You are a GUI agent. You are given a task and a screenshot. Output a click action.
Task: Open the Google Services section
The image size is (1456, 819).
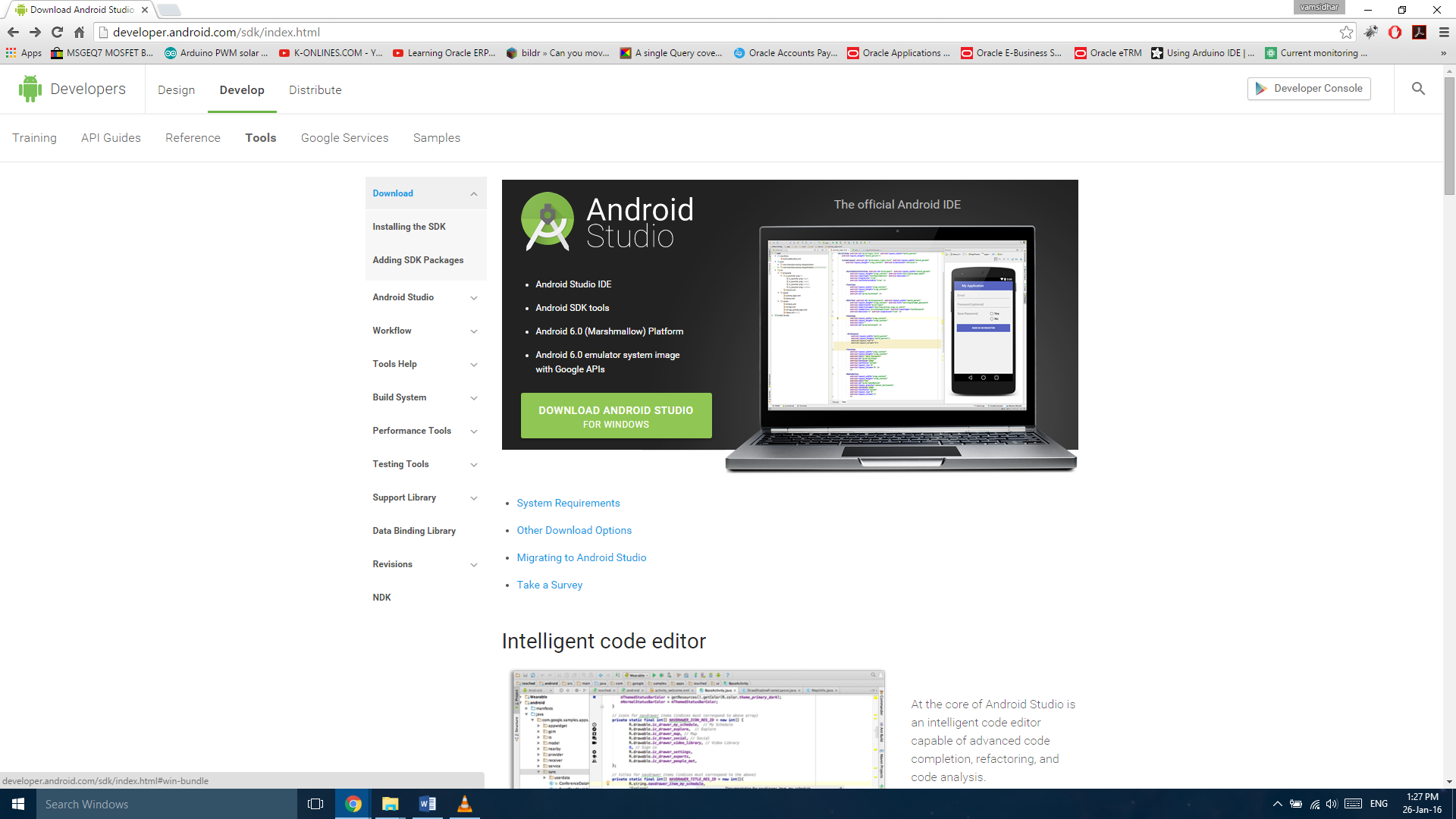[x=344, y=137]
